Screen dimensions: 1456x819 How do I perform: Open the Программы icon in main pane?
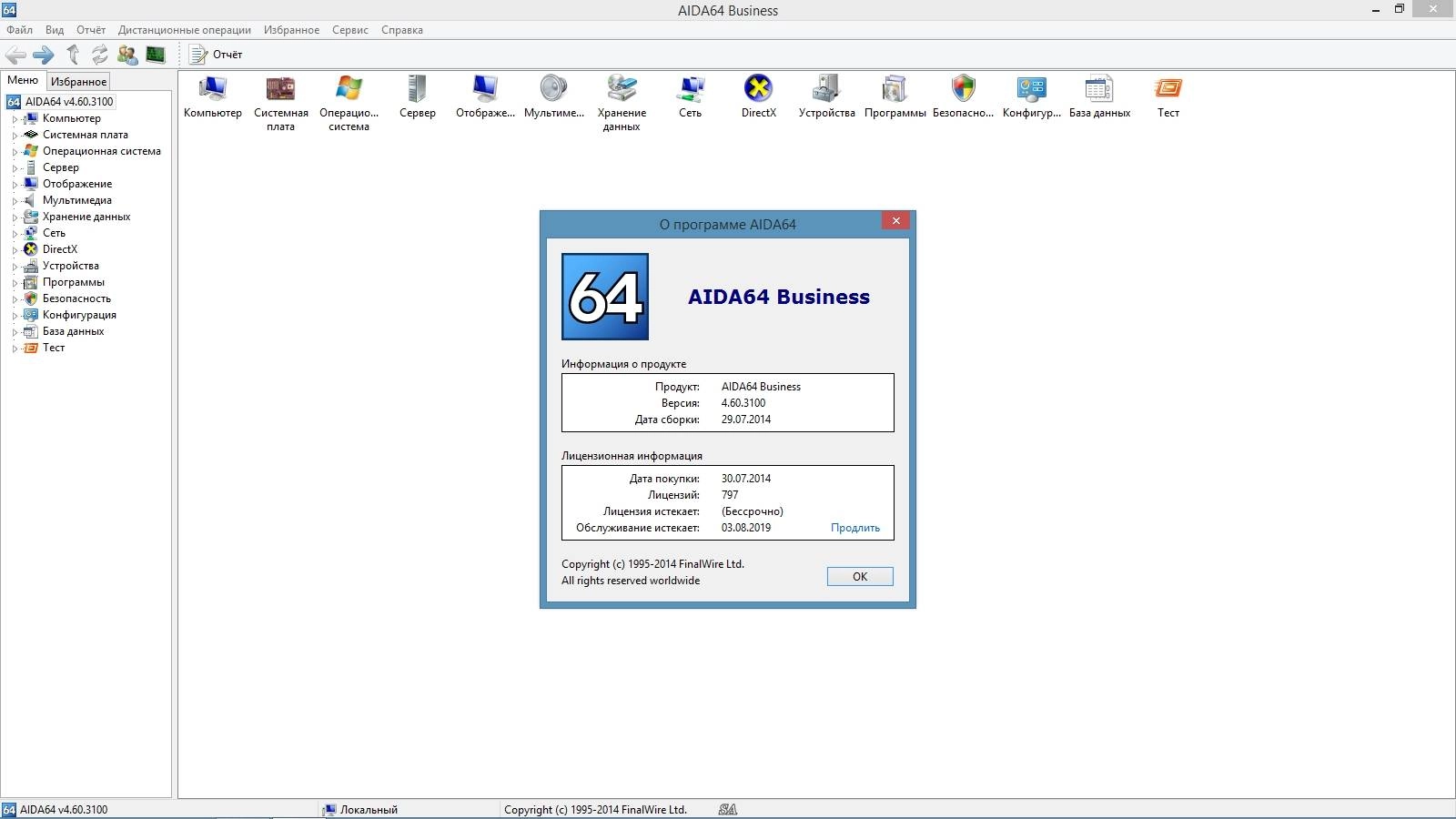point(895,89)
